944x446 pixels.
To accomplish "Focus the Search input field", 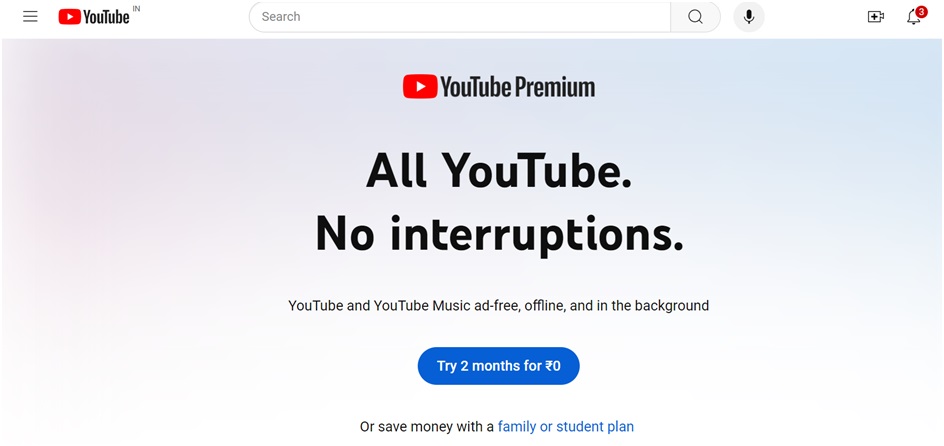I will point(460,17).
